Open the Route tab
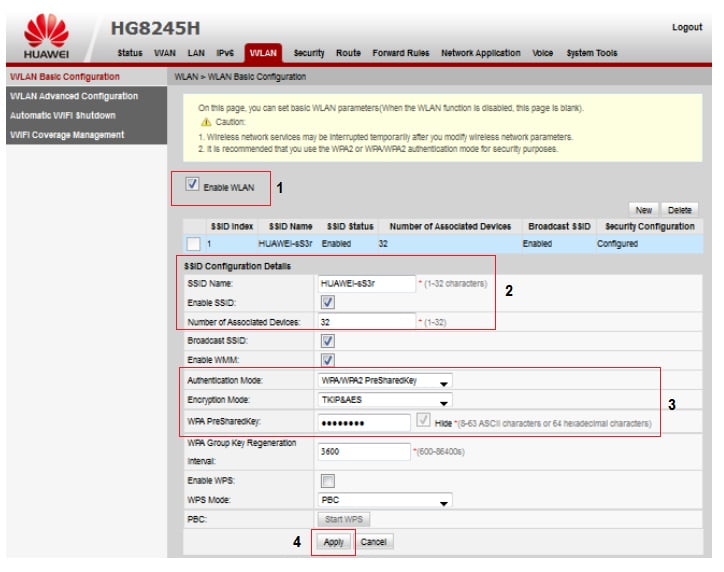 click(348, 53)
